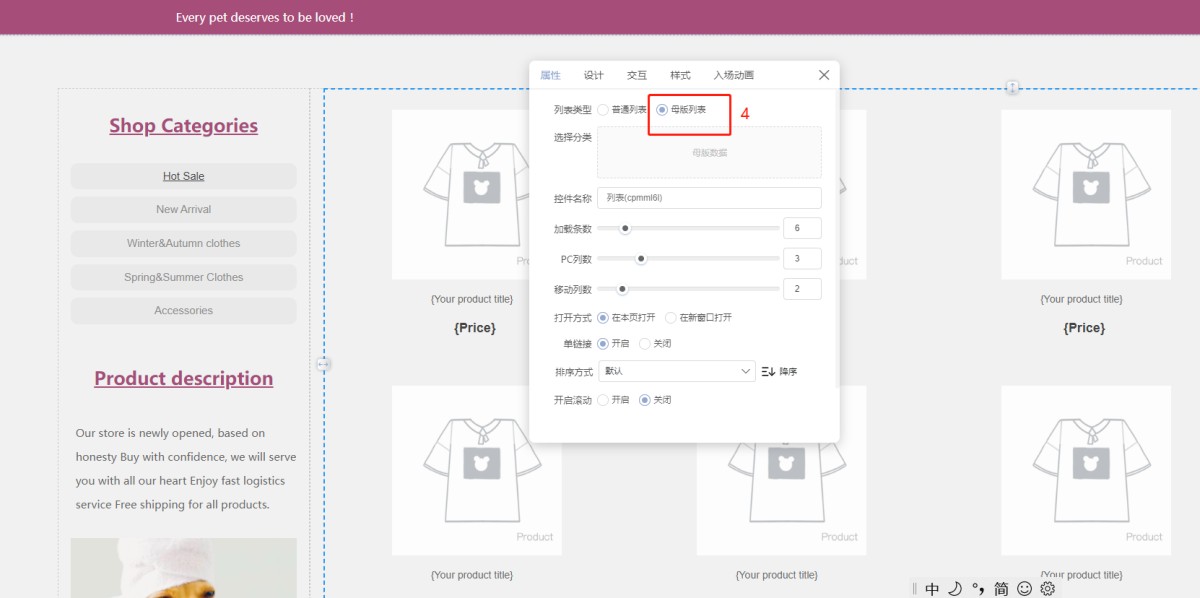This screenshot has width=1200, height=598.
Task: Select 在新窗口打开 open method
Action: pyautogui.click(x=671, y=317)
